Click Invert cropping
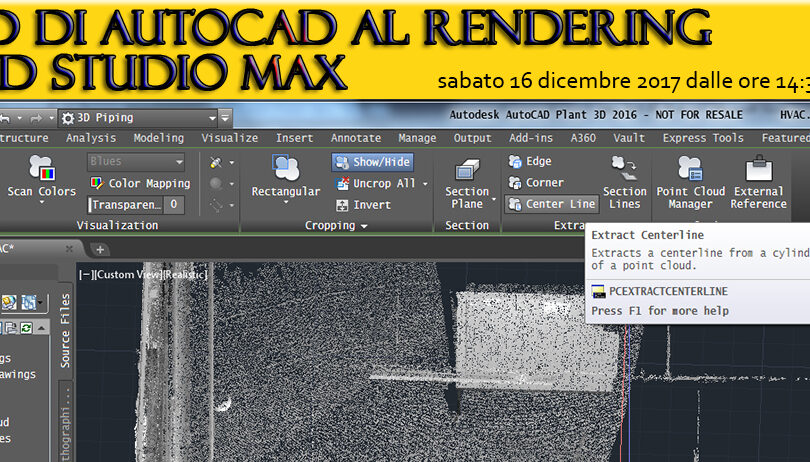The width and height of the screenshot is (810, 462). click(363, 205)
